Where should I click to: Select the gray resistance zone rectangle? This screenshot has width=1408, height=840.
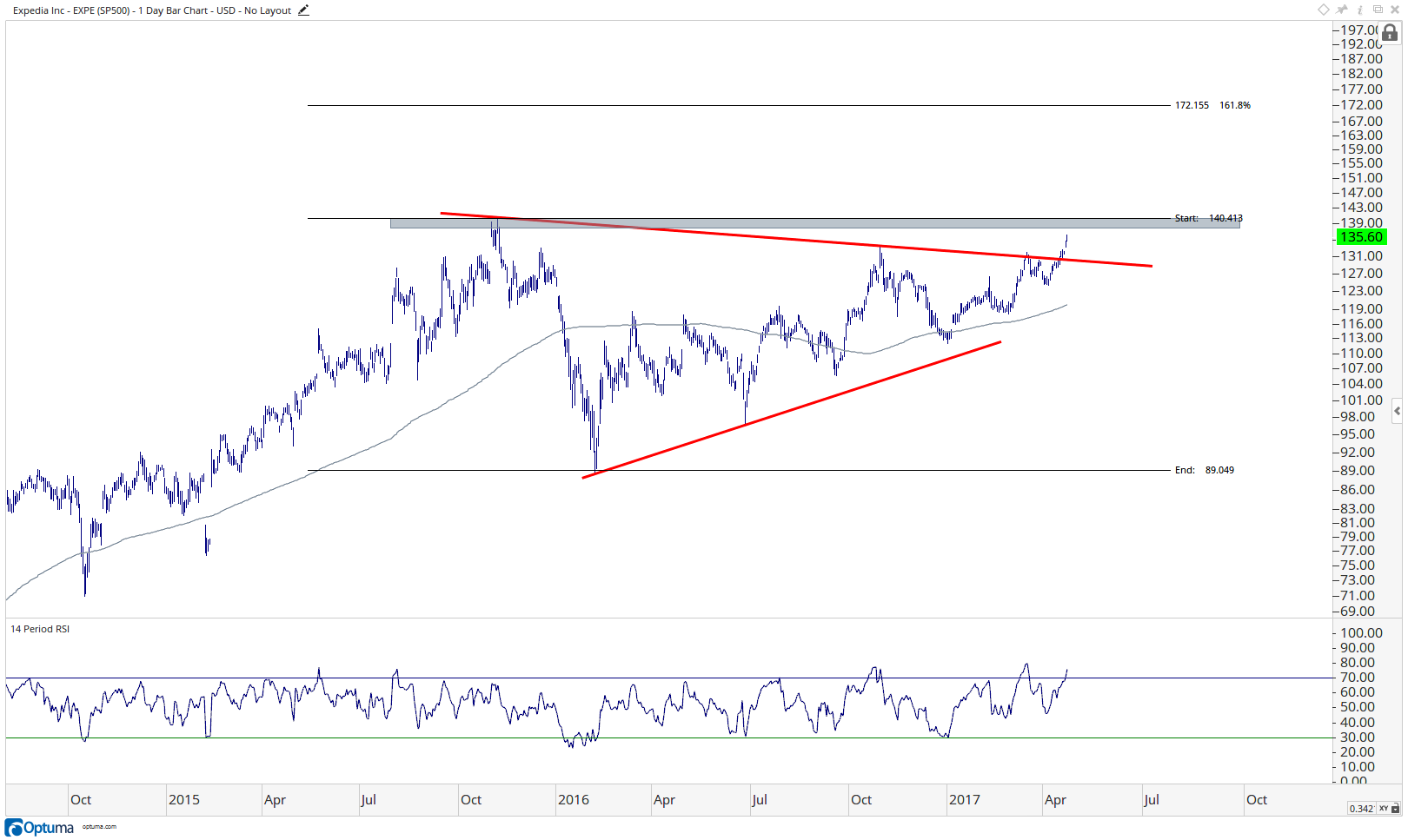point(815,223)
